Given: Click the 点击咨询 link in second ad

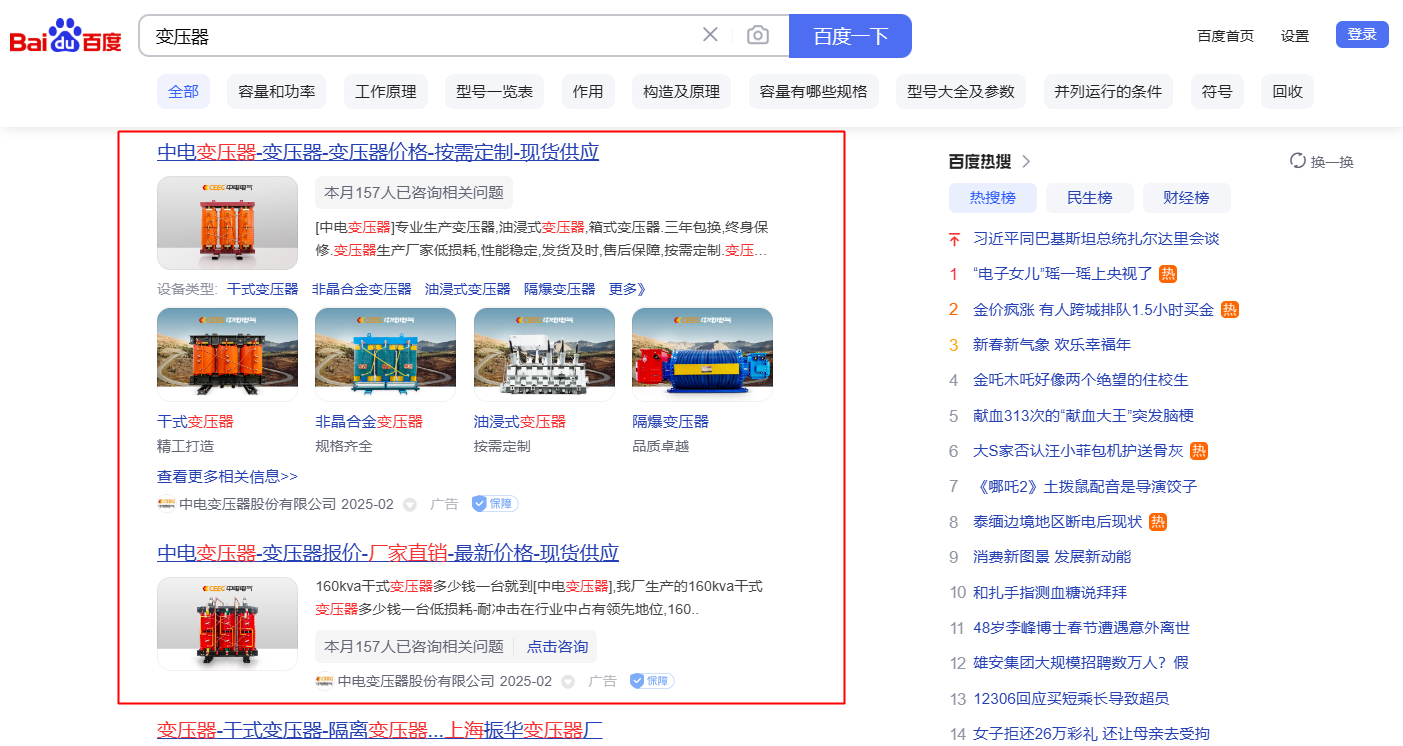Looking at the screenshot, I should [x=557, y=647].
